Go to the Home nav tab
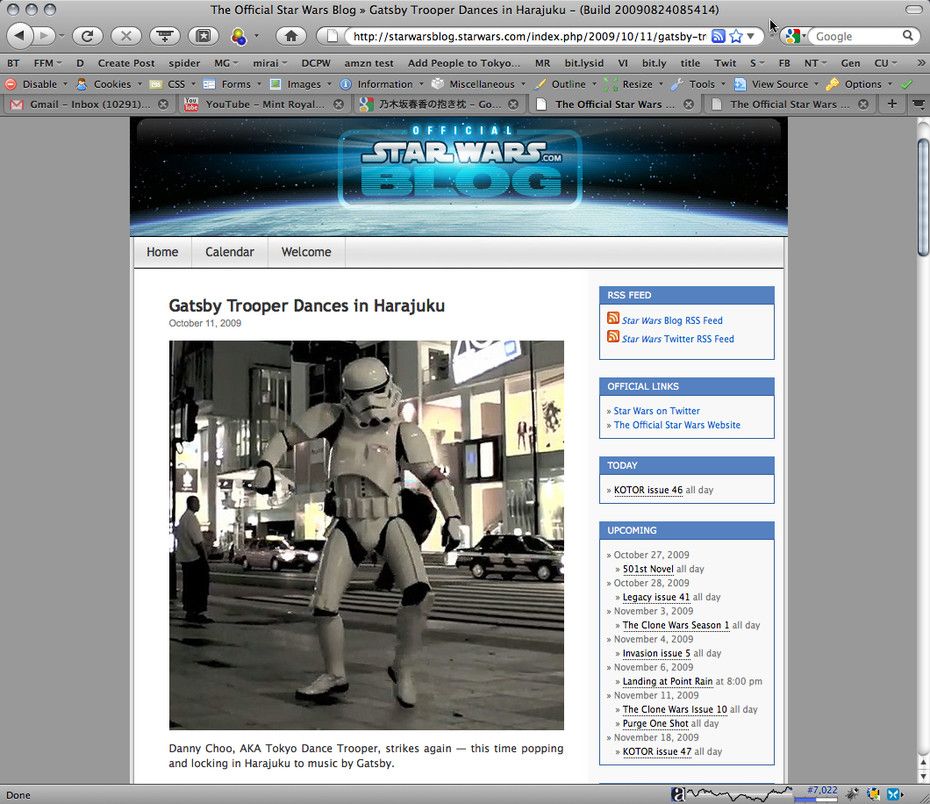 pyautogui.click(x=163, y=252)
